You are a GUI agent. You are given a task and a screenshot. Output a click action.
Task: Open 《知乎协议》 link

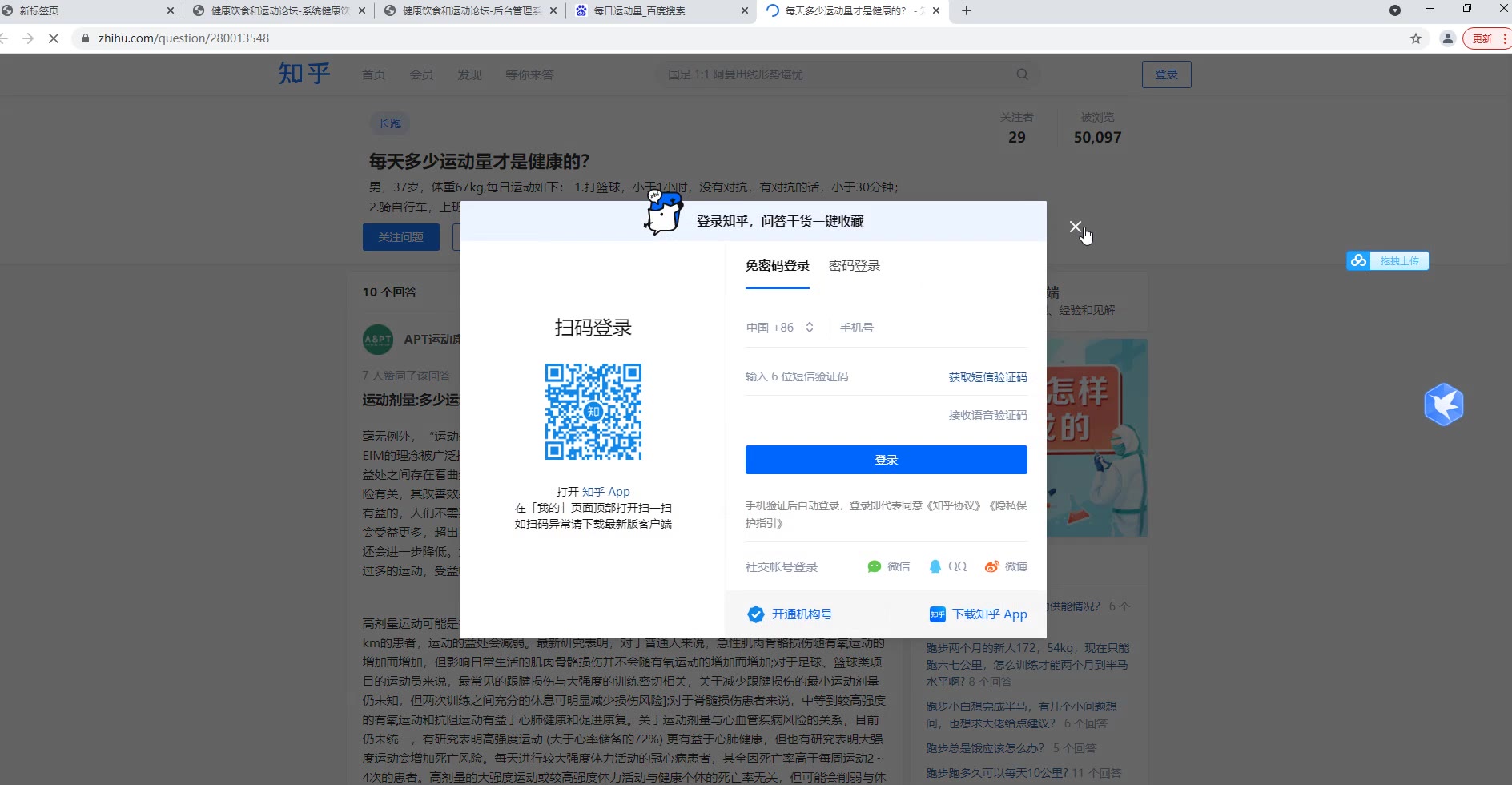click(x=954, y=505)
